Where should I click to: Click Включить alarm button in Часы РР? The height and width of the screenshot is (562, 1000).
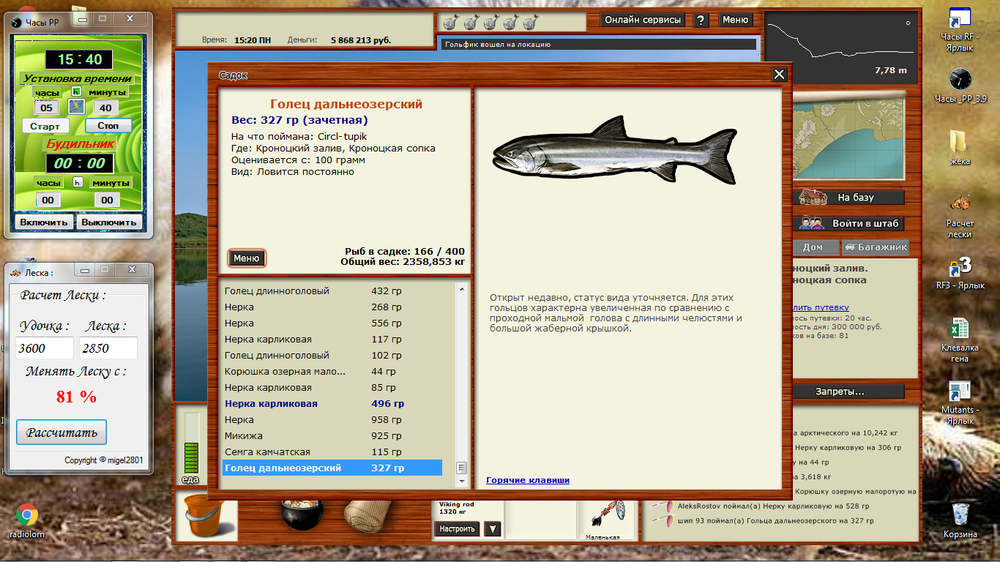point(43,223)
